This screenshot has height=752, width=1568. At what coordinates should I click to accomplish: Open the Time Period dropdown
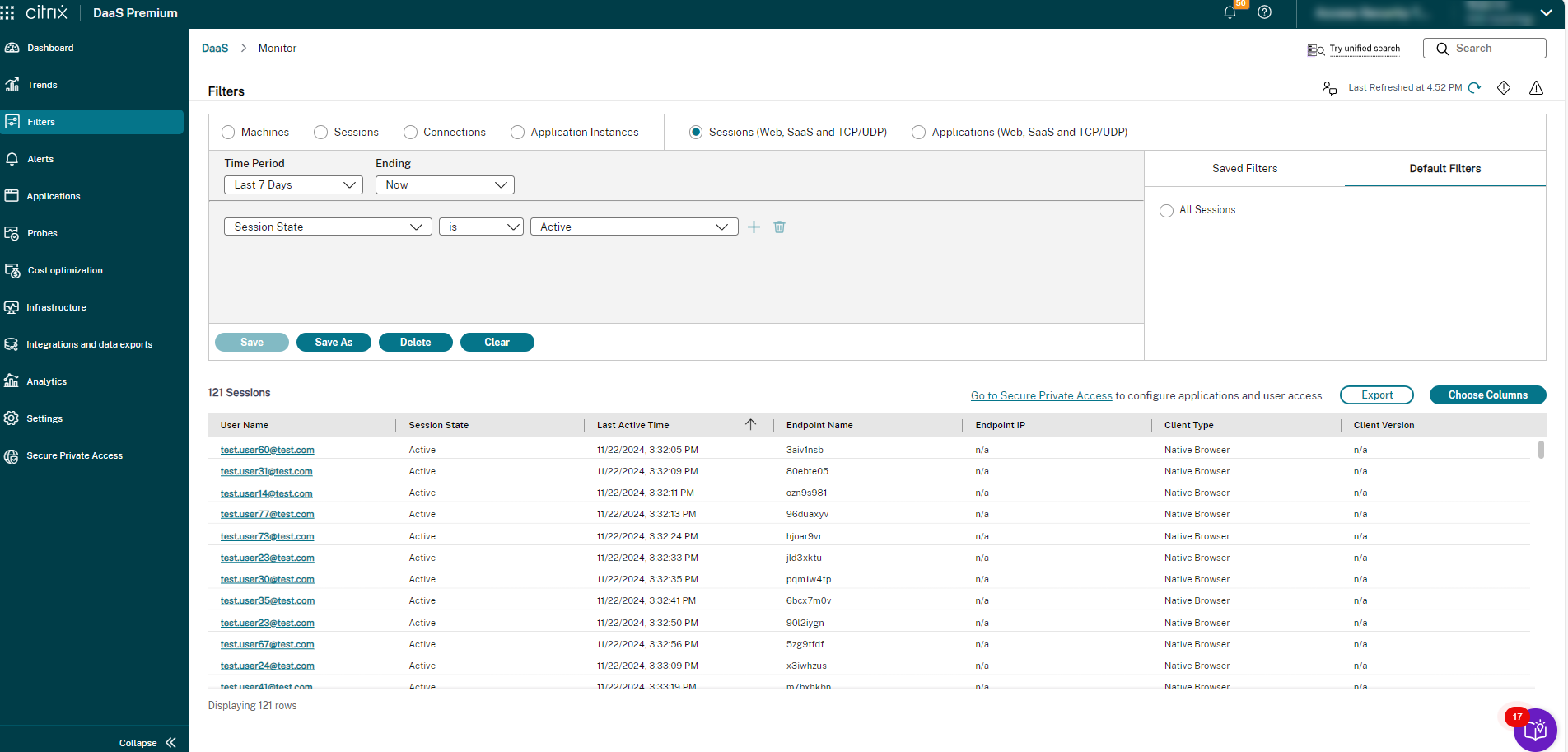[293, 185]
